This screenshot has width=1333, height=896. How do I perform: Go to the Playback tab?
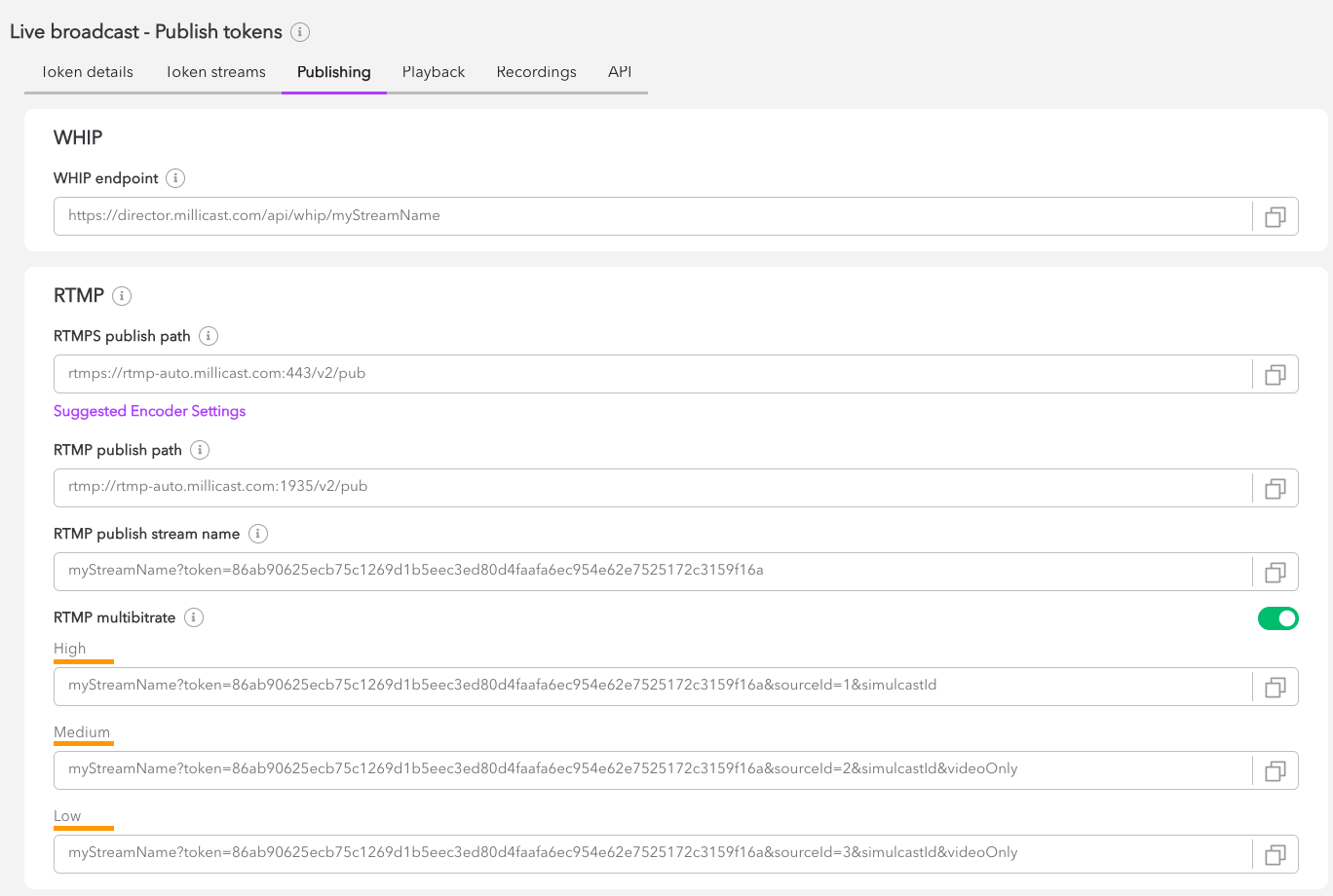click(x=434, y=72)
